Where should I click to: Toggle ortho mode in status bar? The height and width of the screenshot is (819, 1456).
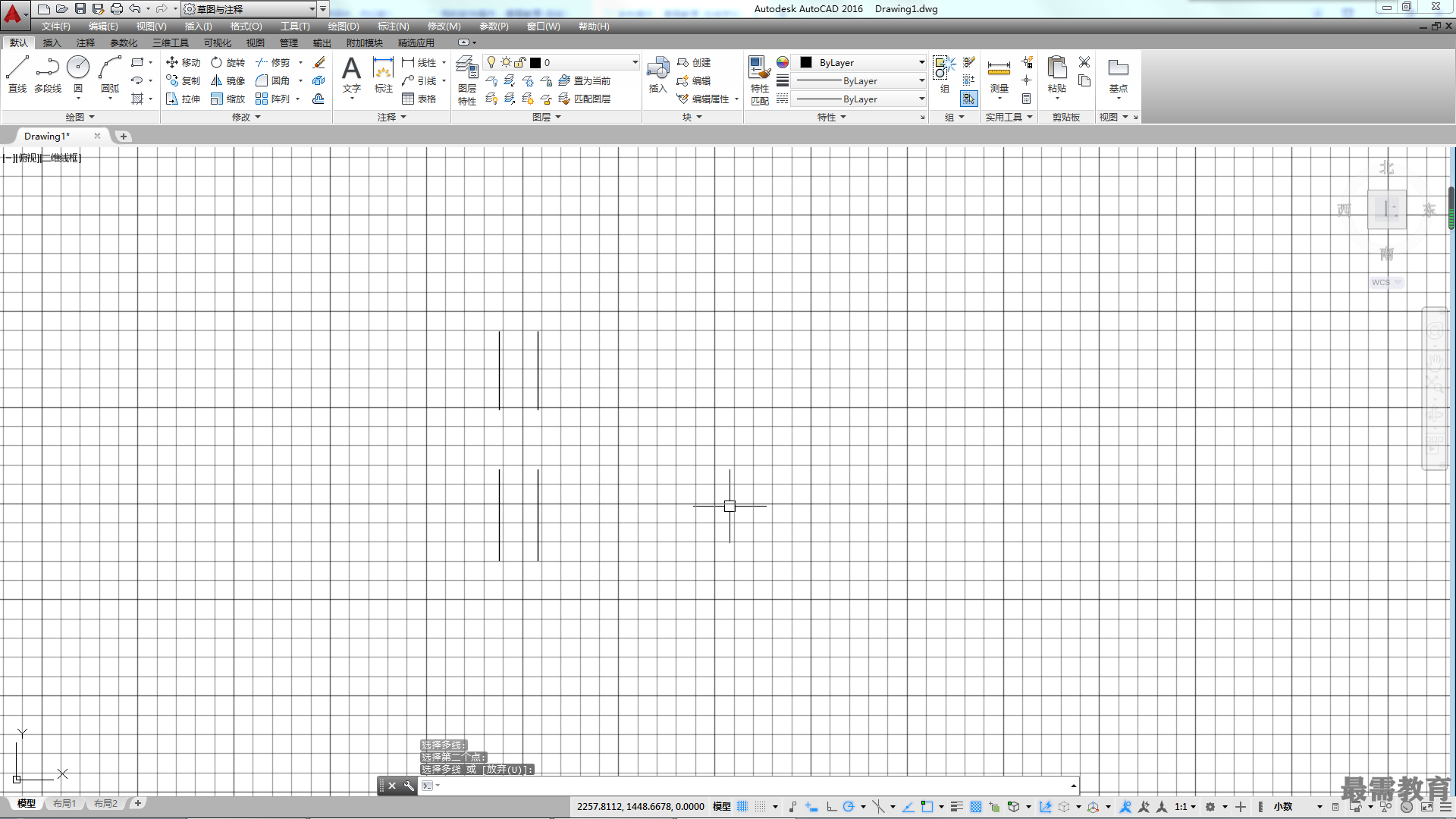click(x=831, y=806)
